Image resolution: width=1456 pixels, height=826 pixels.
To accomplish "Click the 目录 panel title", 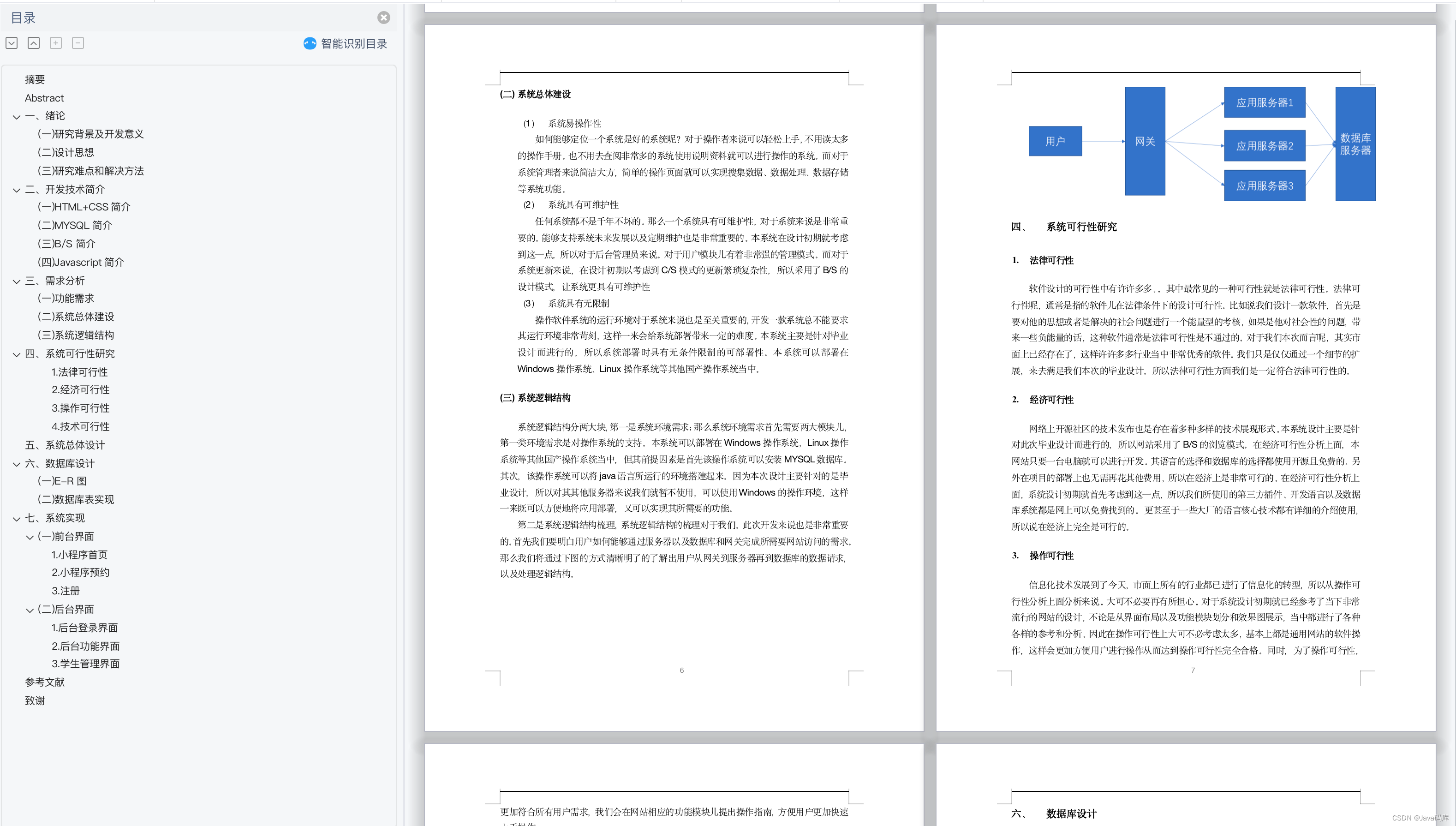I will coord(23,18).
